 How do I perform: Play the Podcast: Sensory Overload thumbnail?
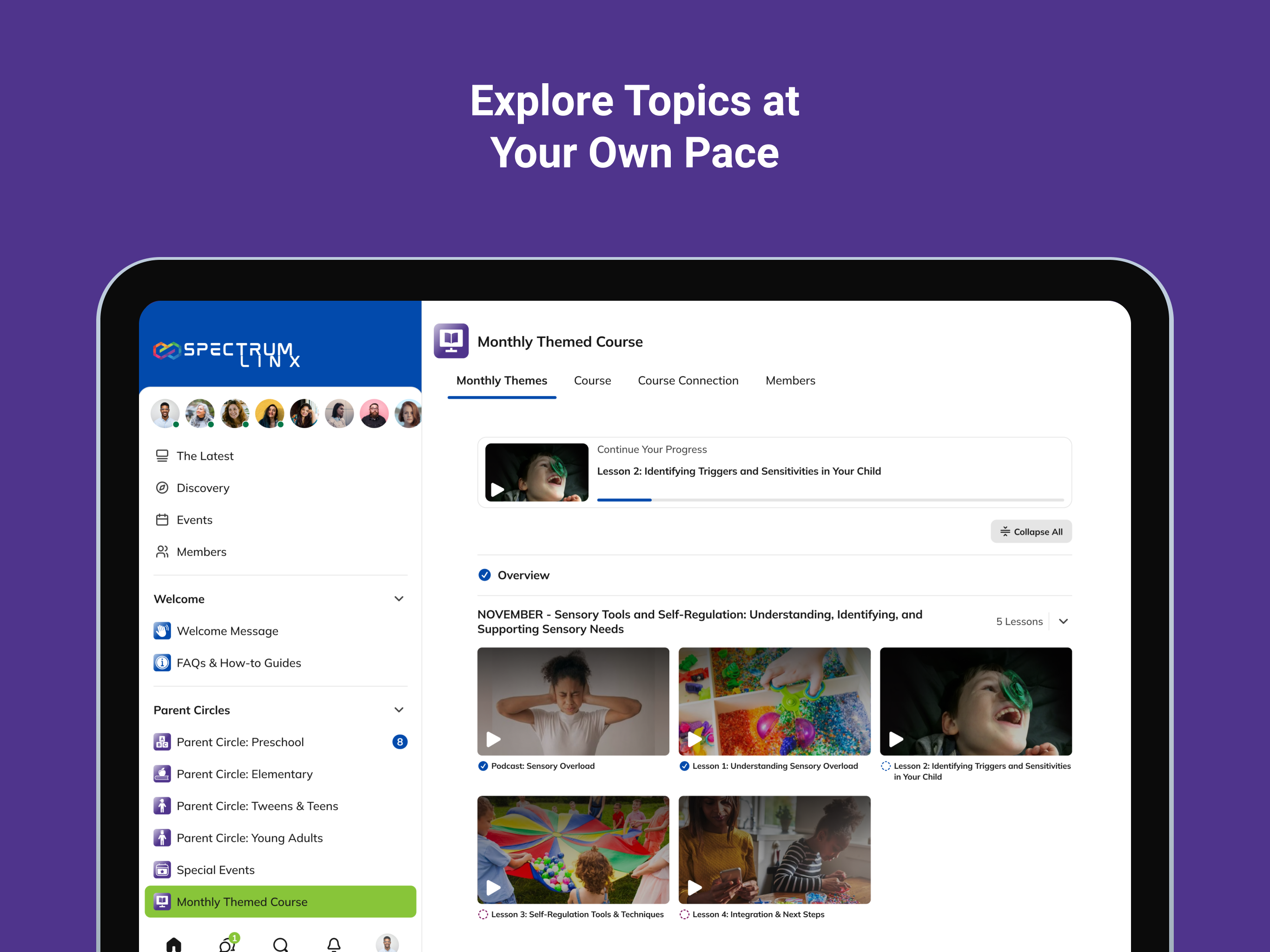573,701
